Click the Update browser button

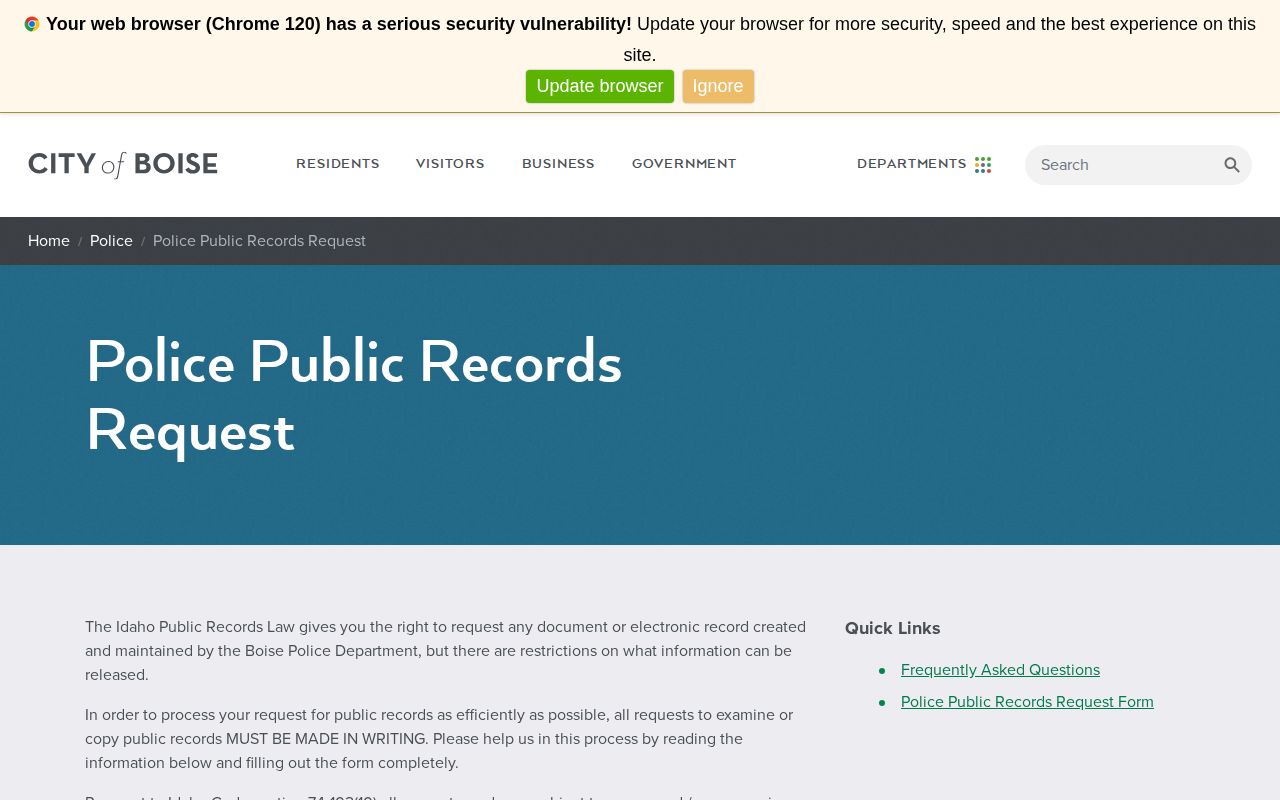(x=600, y=86)
